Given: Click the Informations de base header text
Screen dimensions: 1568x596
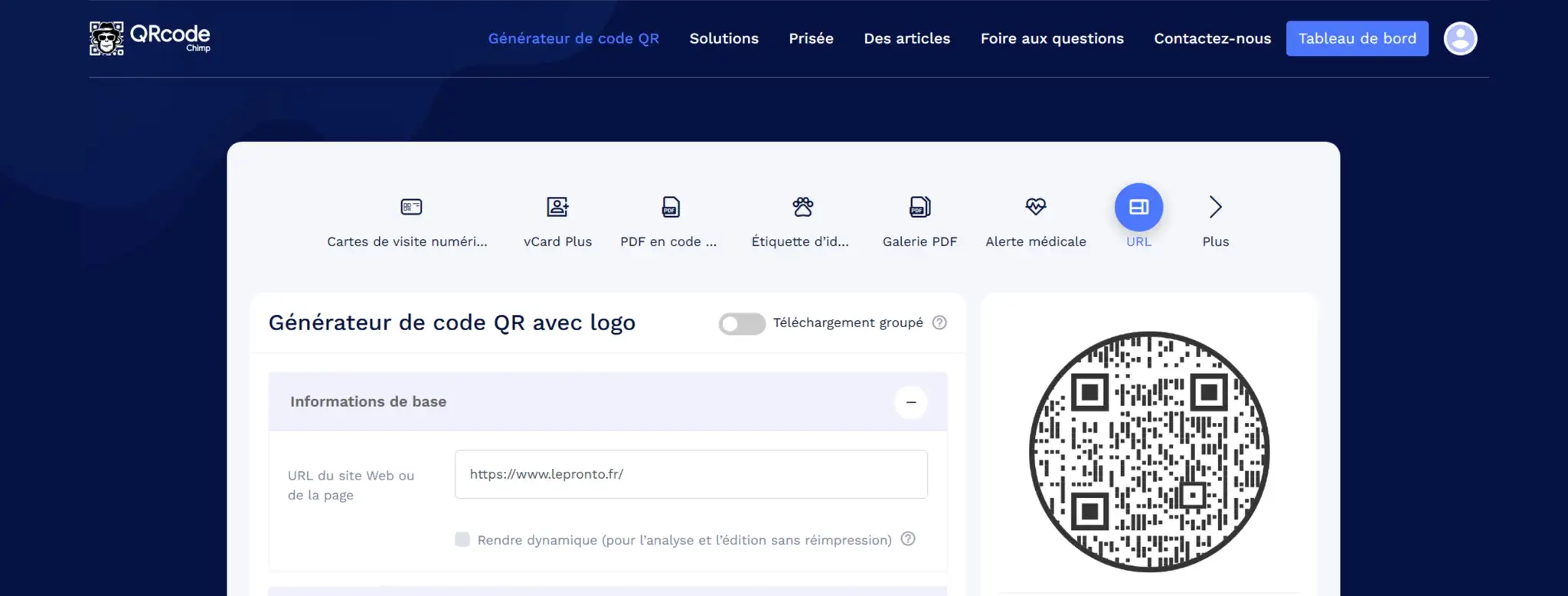Looking at the screenshot, I should (x=368, y=401).
